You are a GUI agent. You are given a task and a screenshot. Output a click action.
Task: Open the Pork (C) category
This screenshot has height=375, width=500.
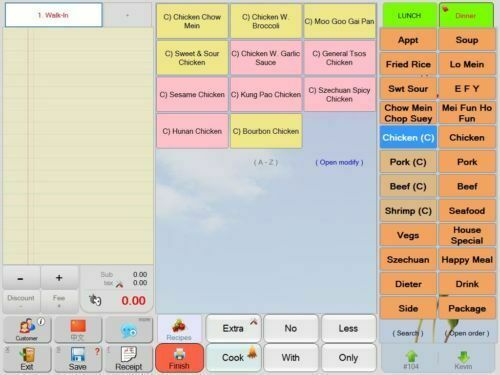click(408, 162)
